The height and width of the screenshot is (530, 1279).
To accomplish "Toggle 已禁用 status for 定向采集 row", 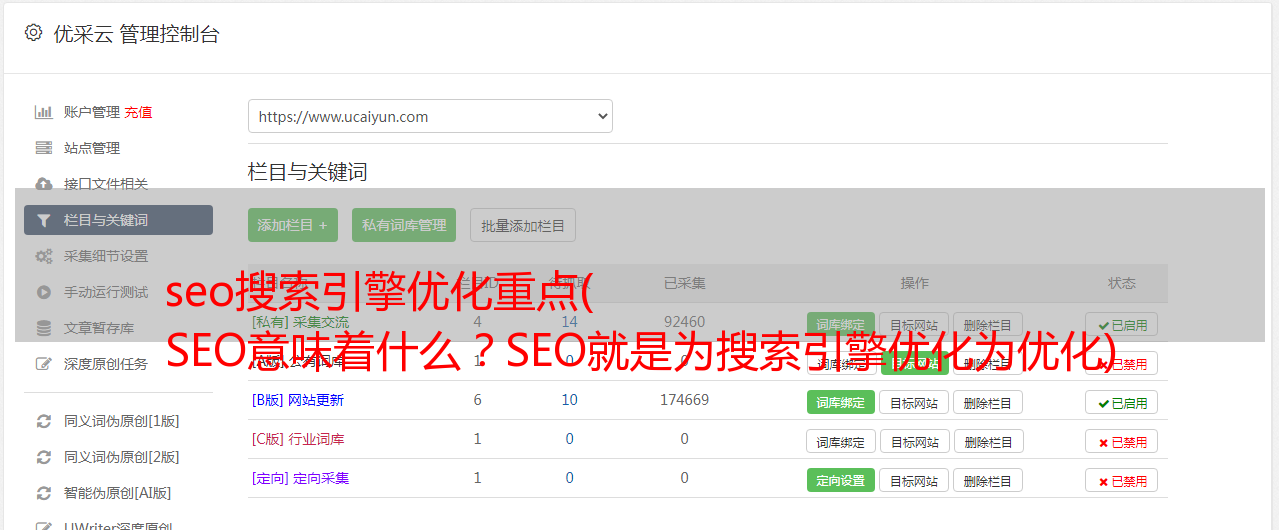I will click(1122, 480).
